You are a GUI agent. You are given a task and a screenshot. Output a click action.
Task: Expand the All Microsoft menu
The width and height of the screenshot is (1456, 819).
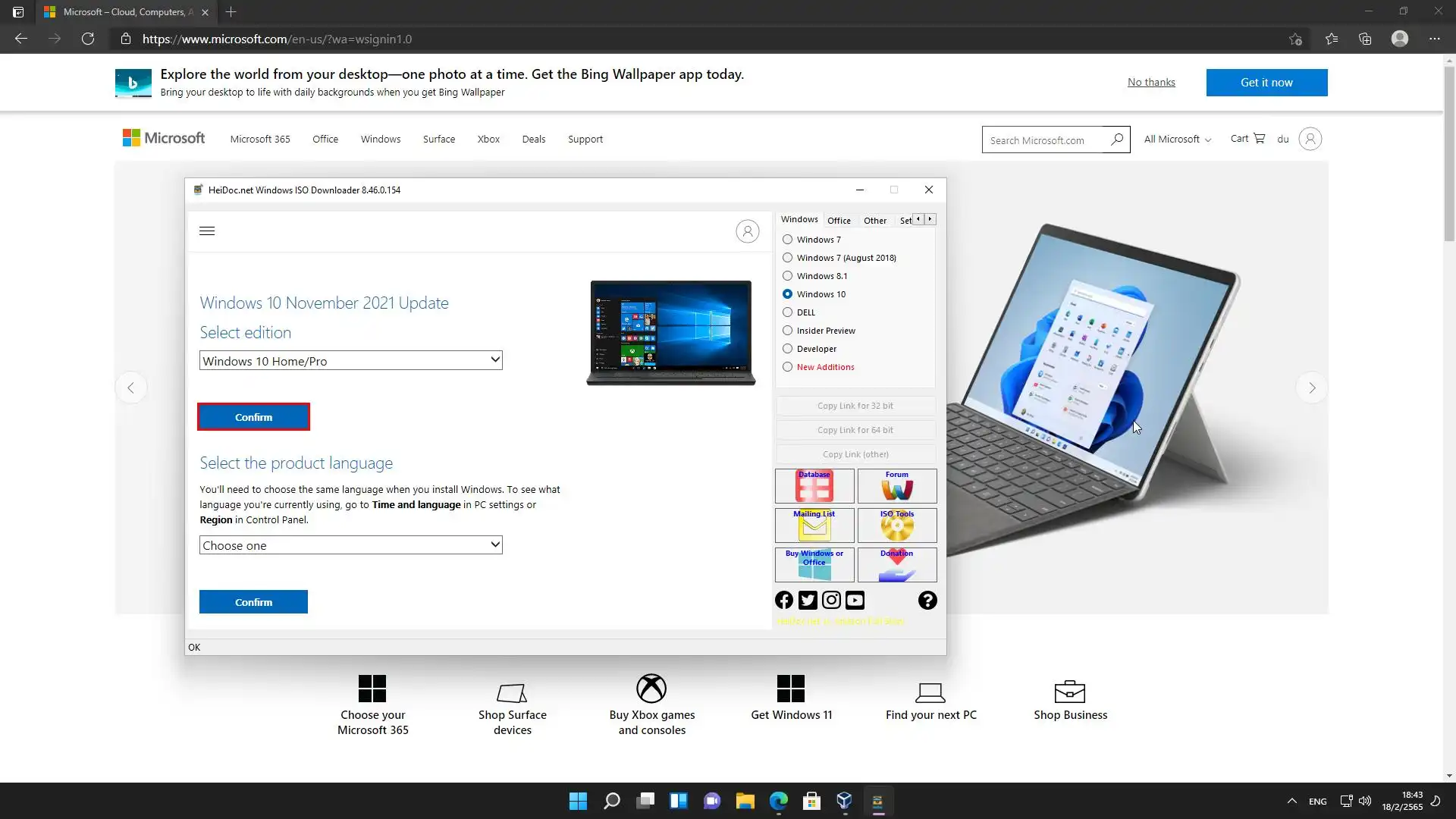click(1177, 140)
